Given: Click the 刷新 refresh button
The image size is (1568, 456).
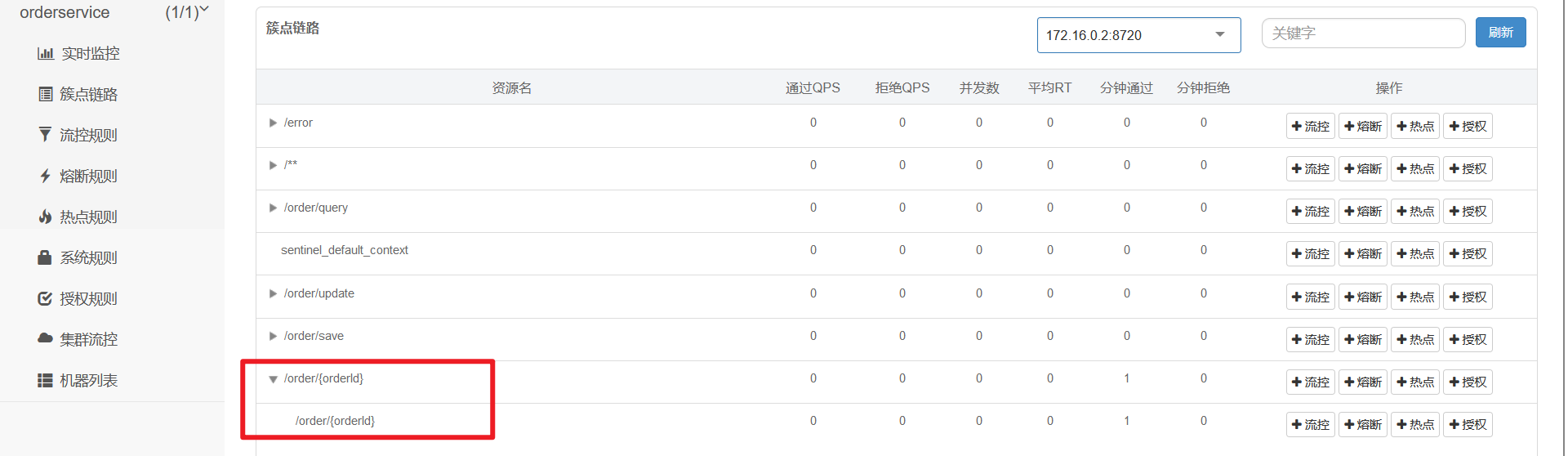Looking at the screenshot, I should pyautogui.click(x=1500, y=33).
